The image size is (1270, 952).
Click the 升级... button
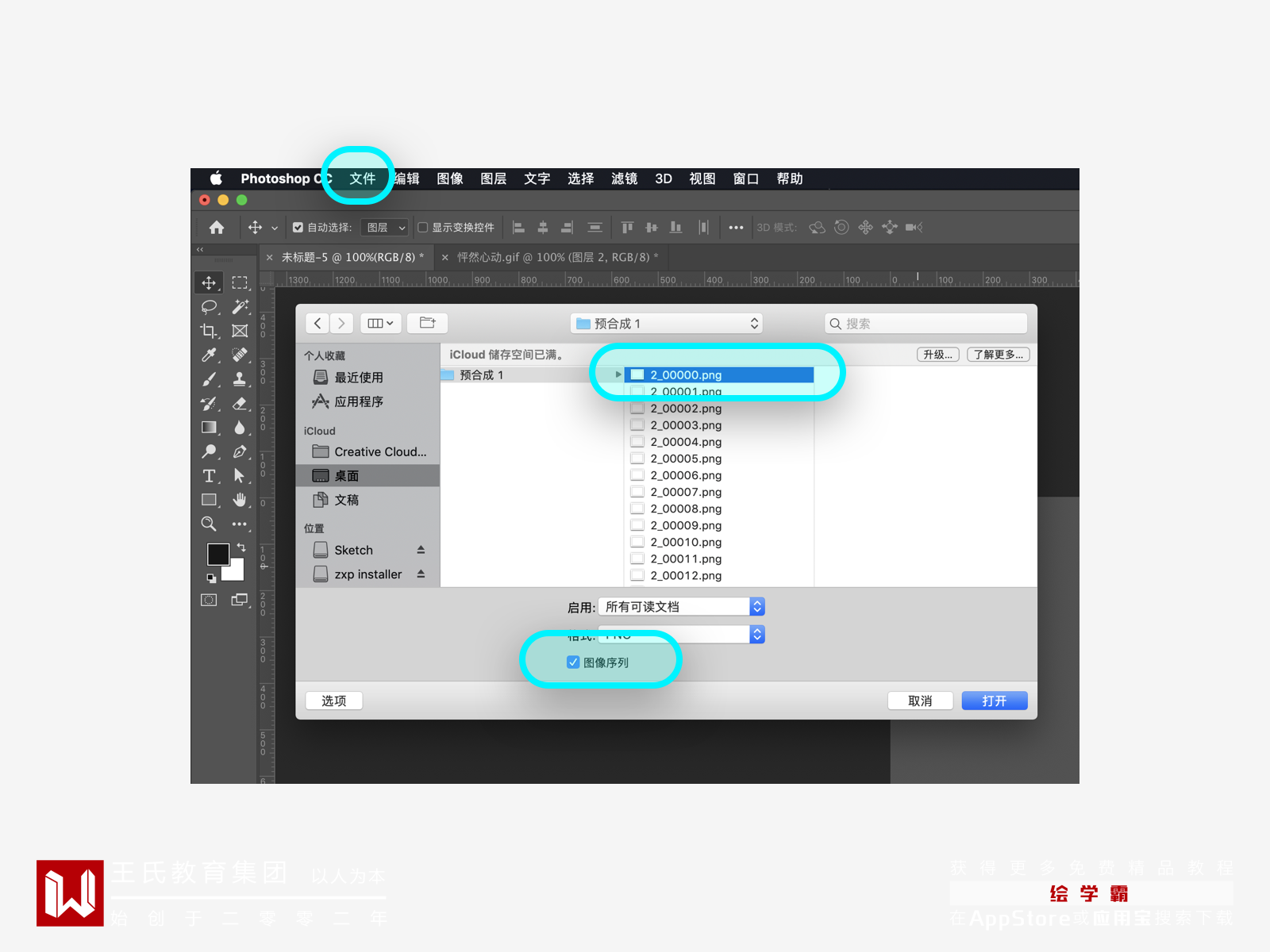click(938, 355)
